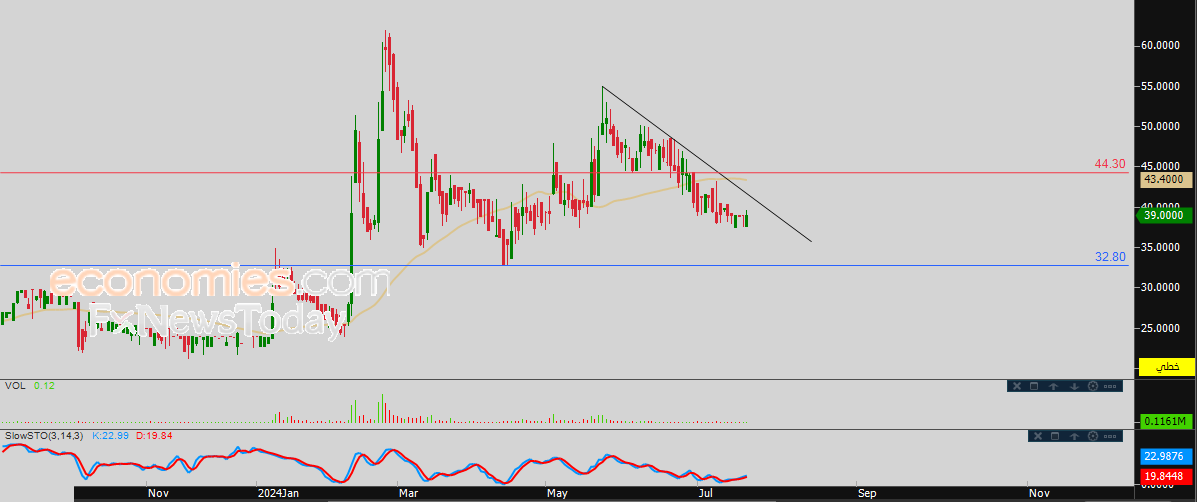Viewport: 1197px width, 502px height.
Task: Click the red 19.8448 stochastic D tag
Action: coord(1167,478)
